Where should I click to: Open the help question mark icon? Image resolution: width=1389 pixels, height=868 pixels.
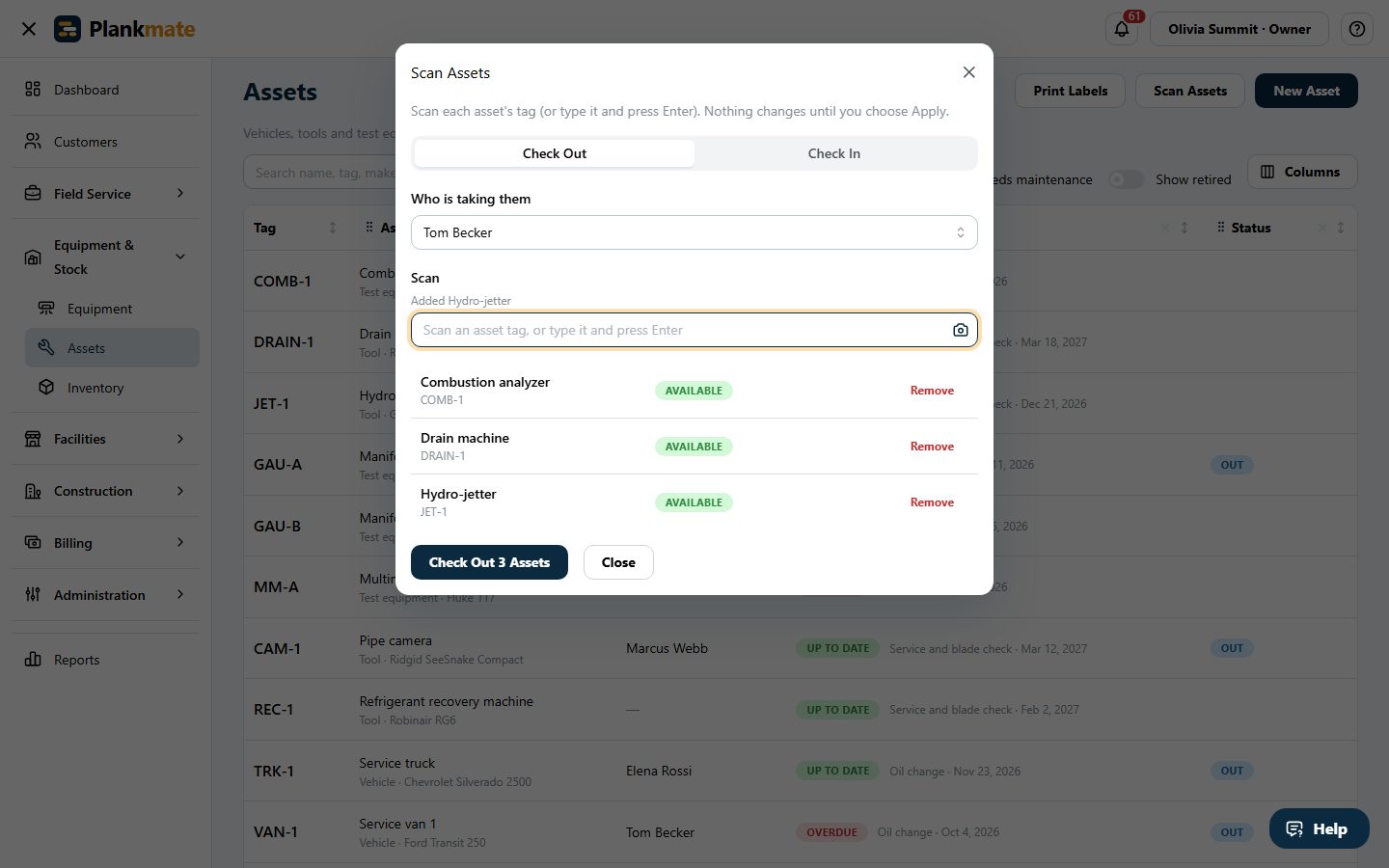(1357, 29)
